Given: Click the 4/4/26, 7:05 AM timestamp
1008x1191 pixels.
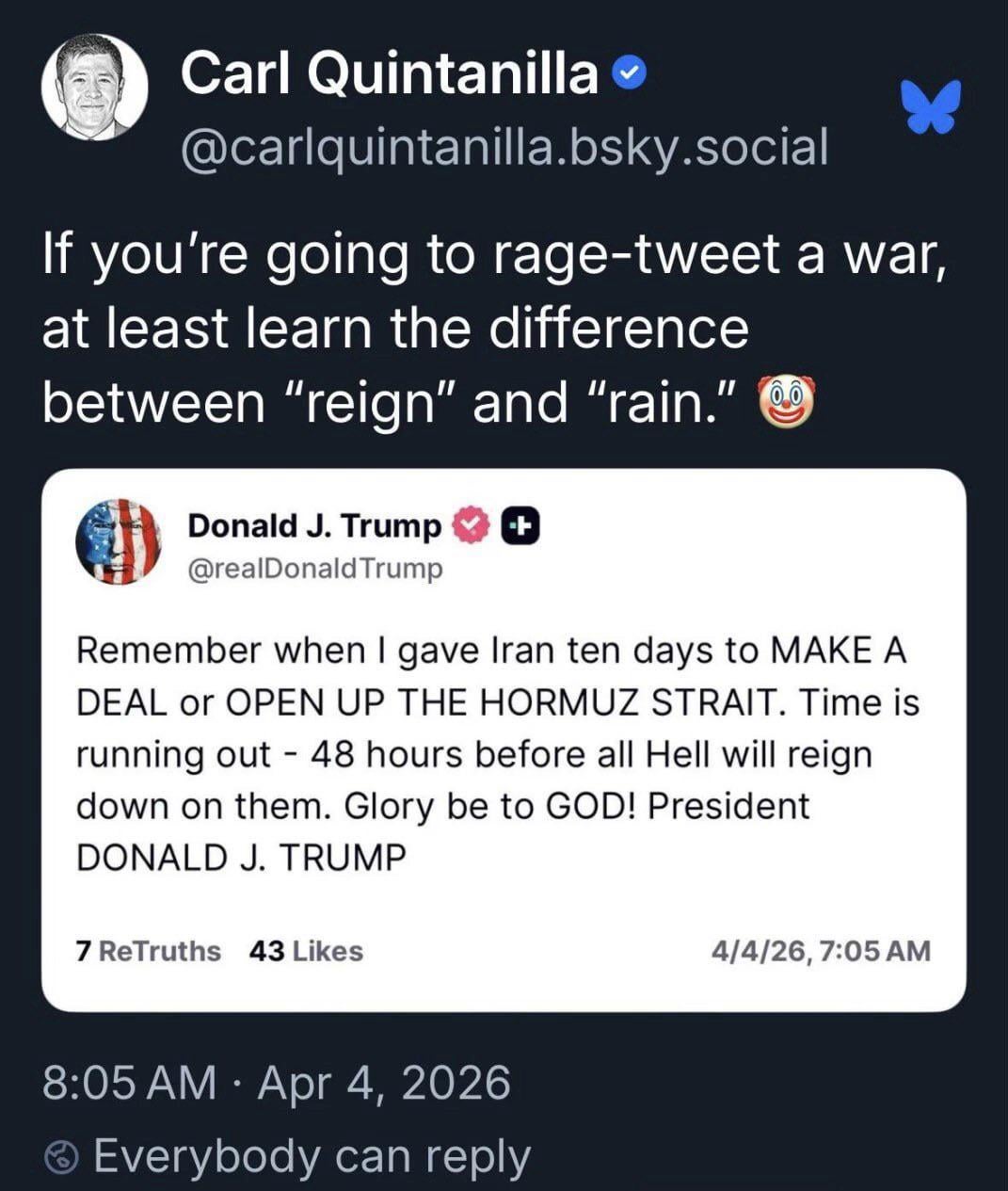Looking at the screenshot, I should [821, 951].
